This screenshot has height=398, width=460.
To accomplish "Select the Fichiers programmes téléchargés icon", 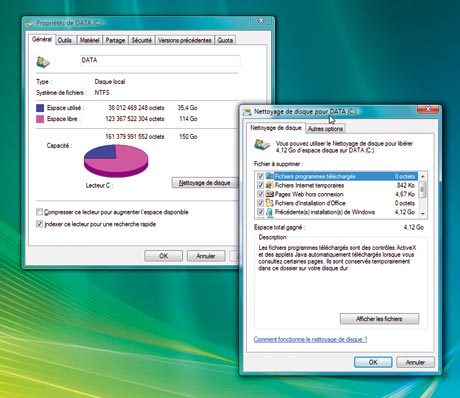I will click(x=270, y=176).
